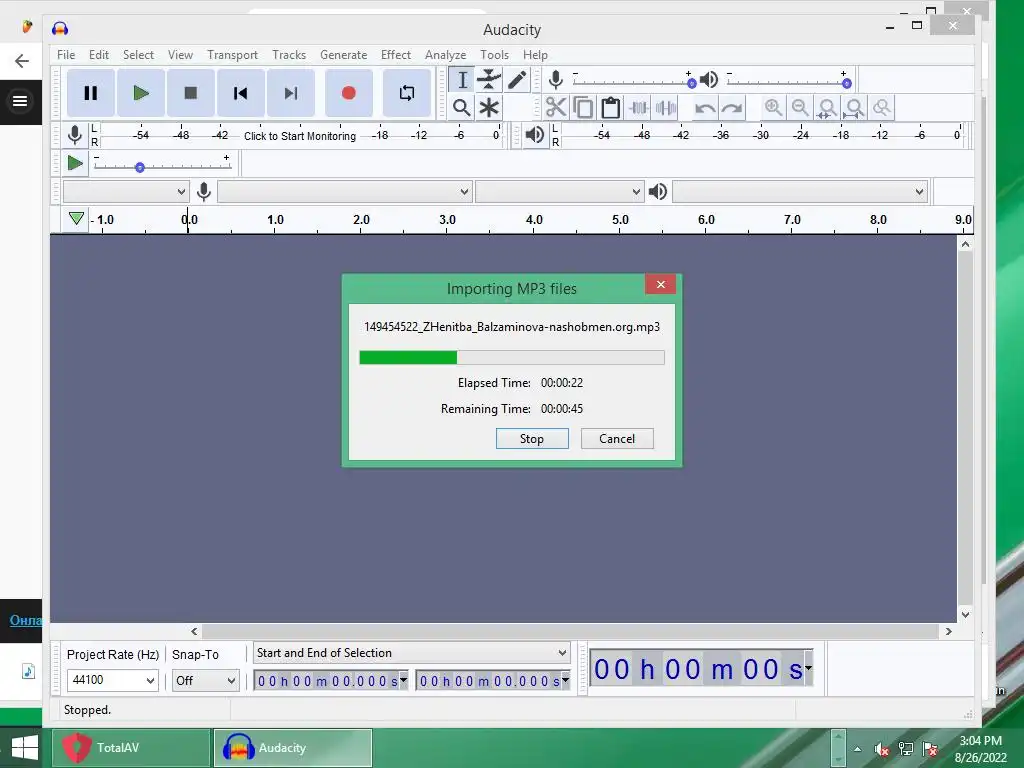Select the Multi-Tool asterisk icon
The height and width of the screenshot is (768, 1024).
[x=488, y=107]
